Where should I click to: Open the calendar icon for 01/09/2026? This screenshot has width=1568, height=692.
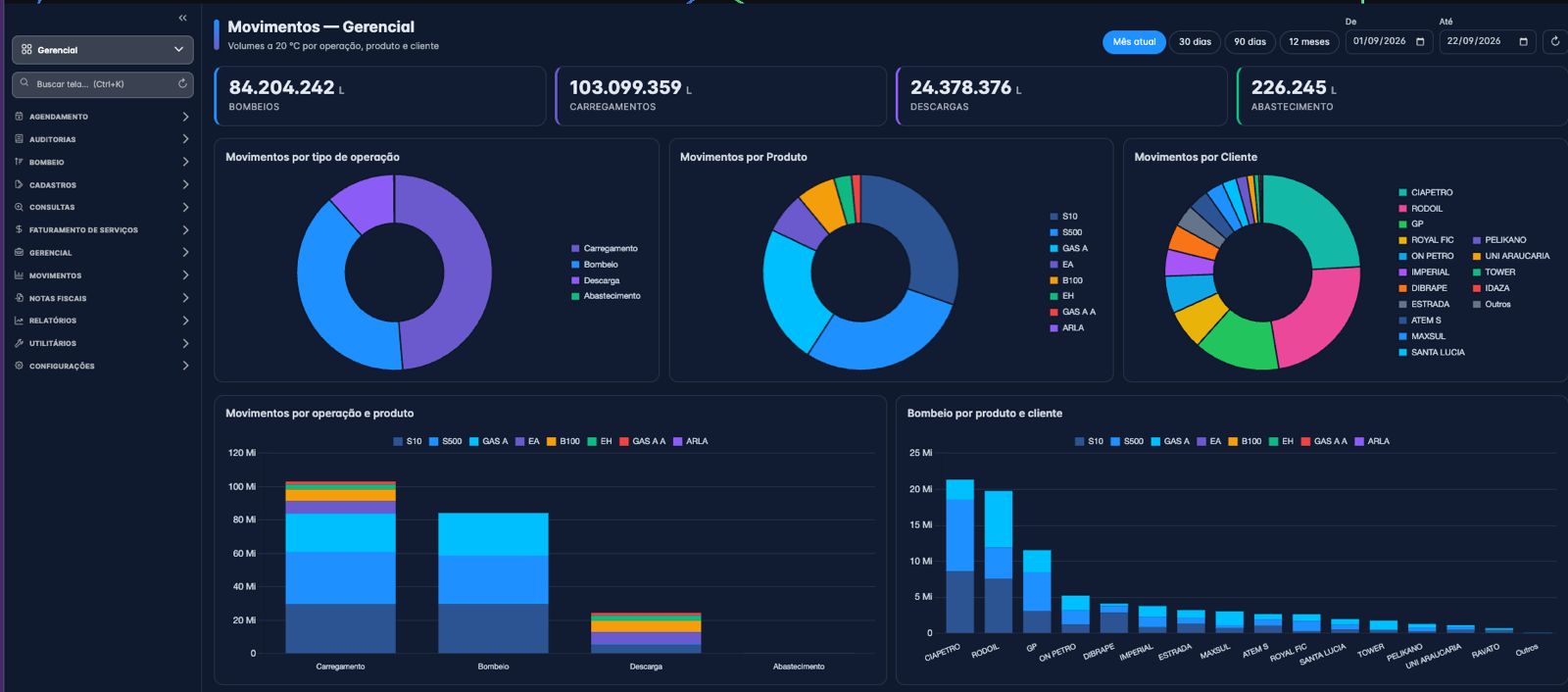pos(1420,41)
